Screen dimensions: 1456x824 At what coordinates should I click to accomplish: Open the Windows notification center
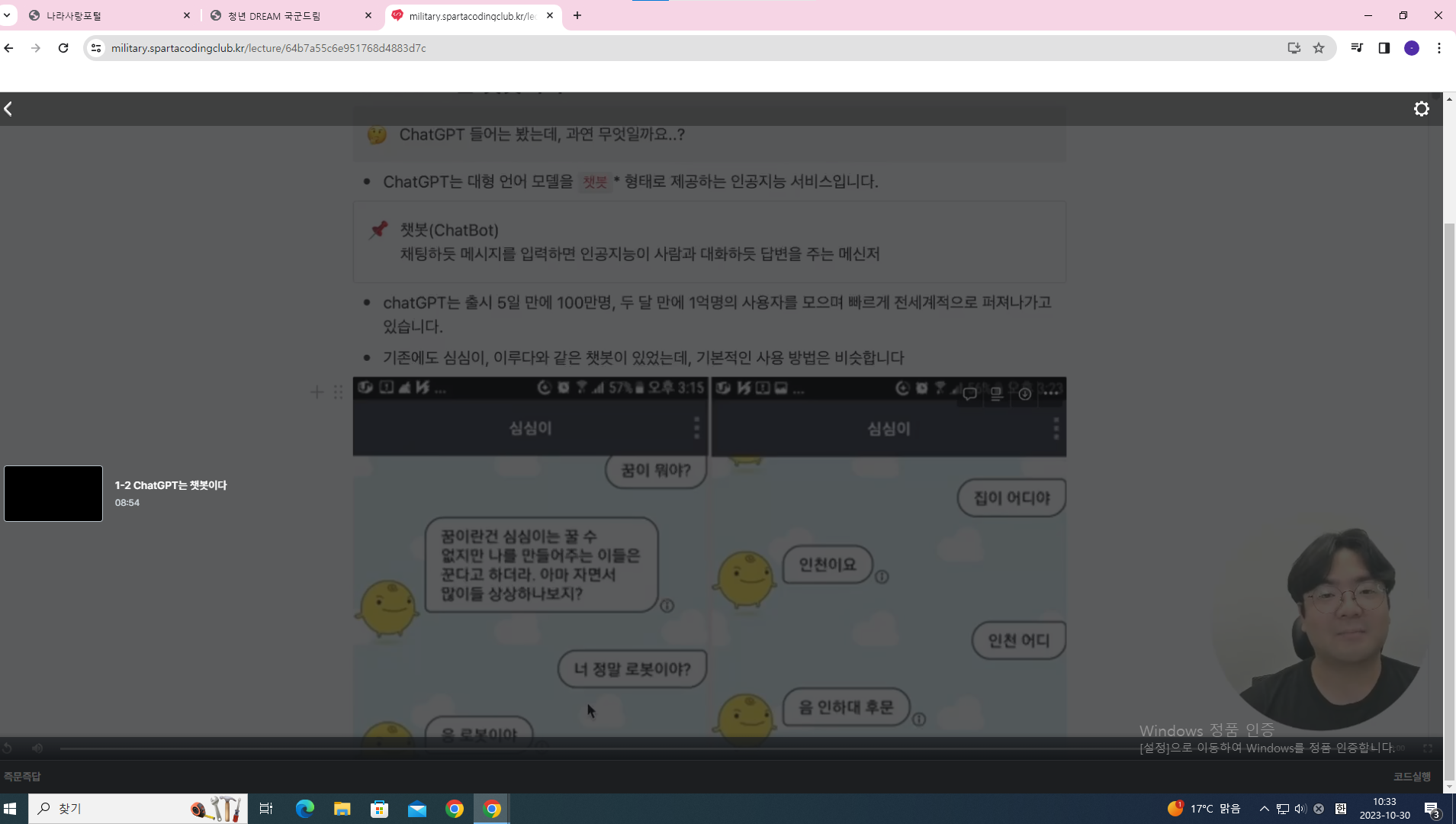click(1432, 809)
